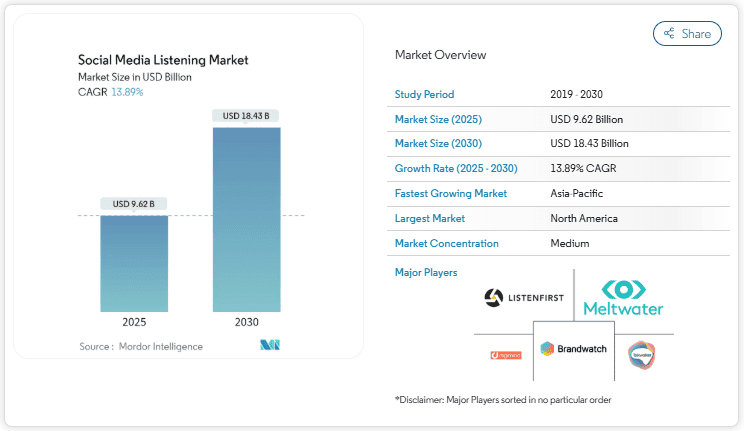744x431 pixels.
Task: Click the USD 9.62 Billion table value
Action: 586,120
